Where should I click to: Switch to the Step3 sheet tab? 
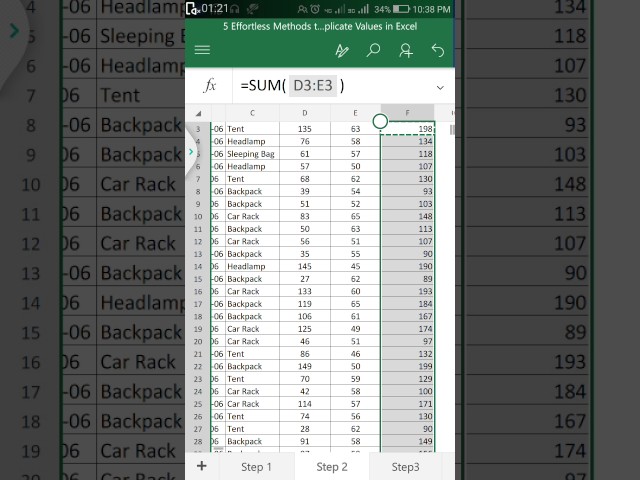(x=405, y=467)
